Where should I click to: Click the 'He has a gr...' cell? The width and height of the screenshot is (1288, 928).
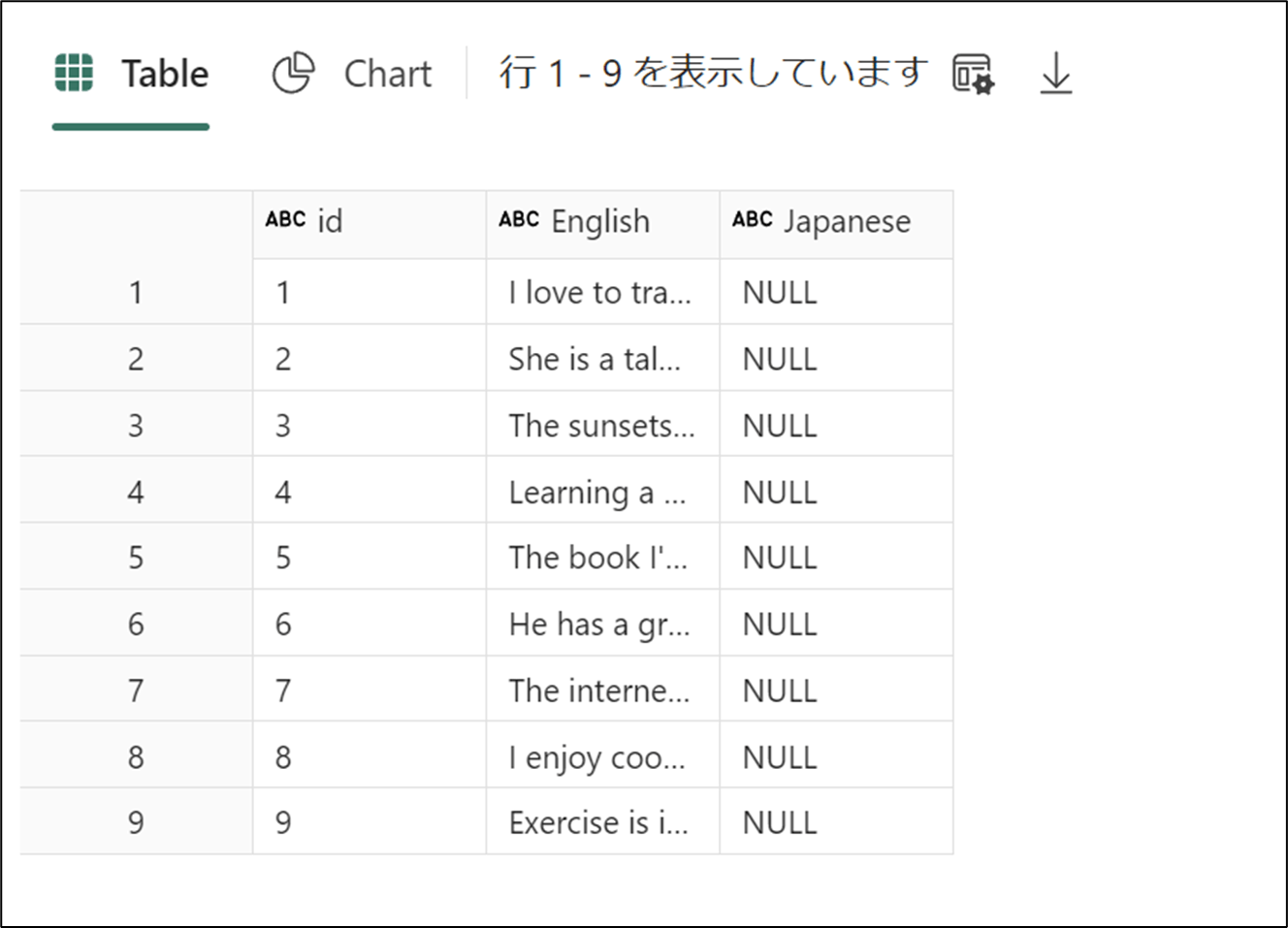click(599, 624)
